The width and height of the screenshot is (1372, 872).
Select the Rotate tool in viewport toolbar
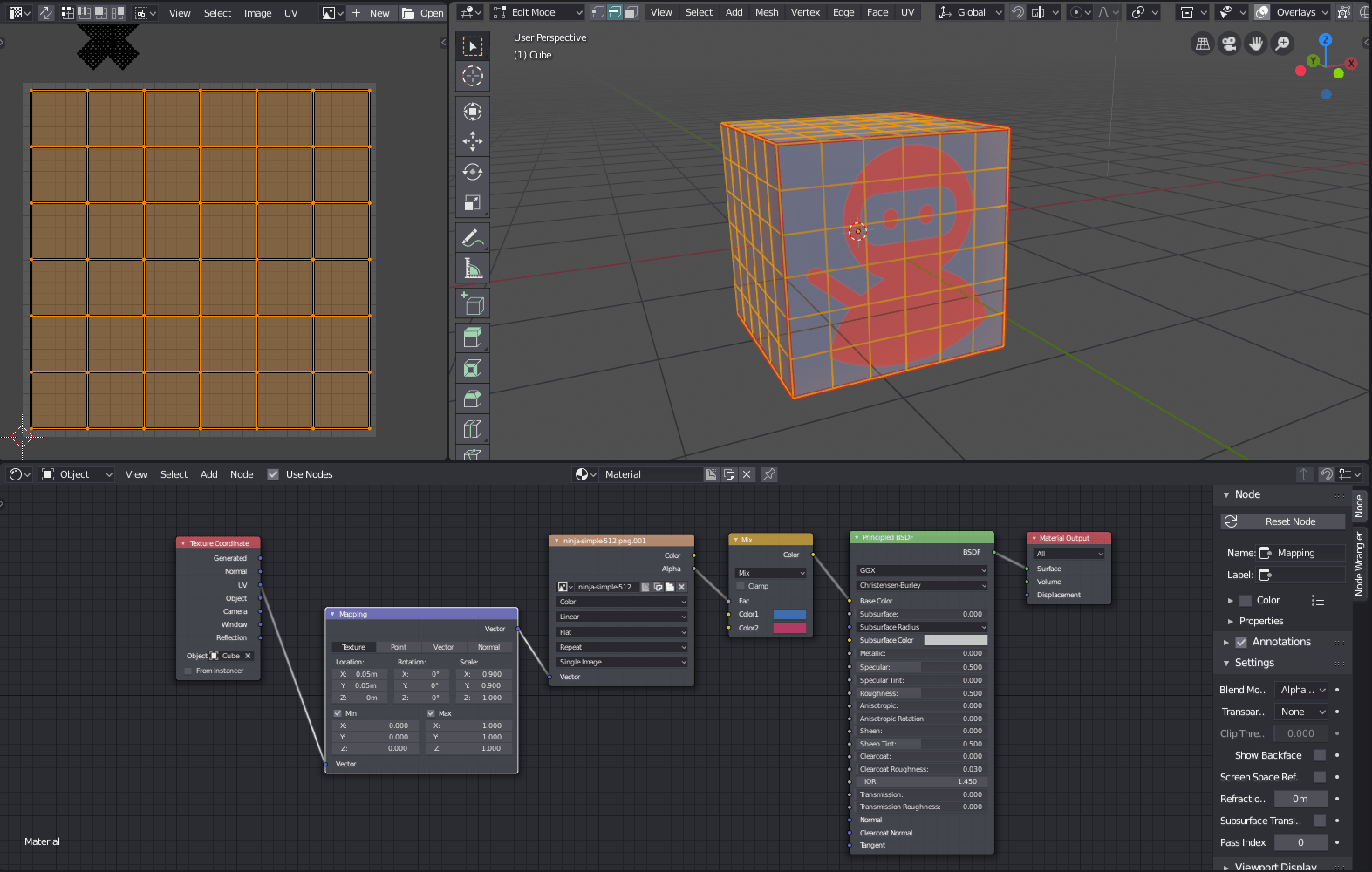pos(472,172)
